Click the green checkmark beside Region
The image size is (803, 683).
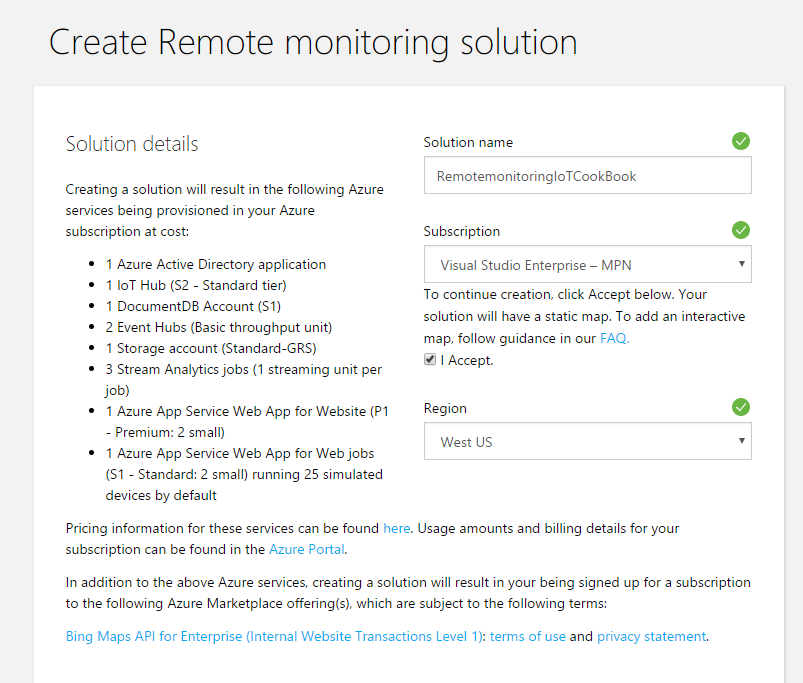point(740,407)
